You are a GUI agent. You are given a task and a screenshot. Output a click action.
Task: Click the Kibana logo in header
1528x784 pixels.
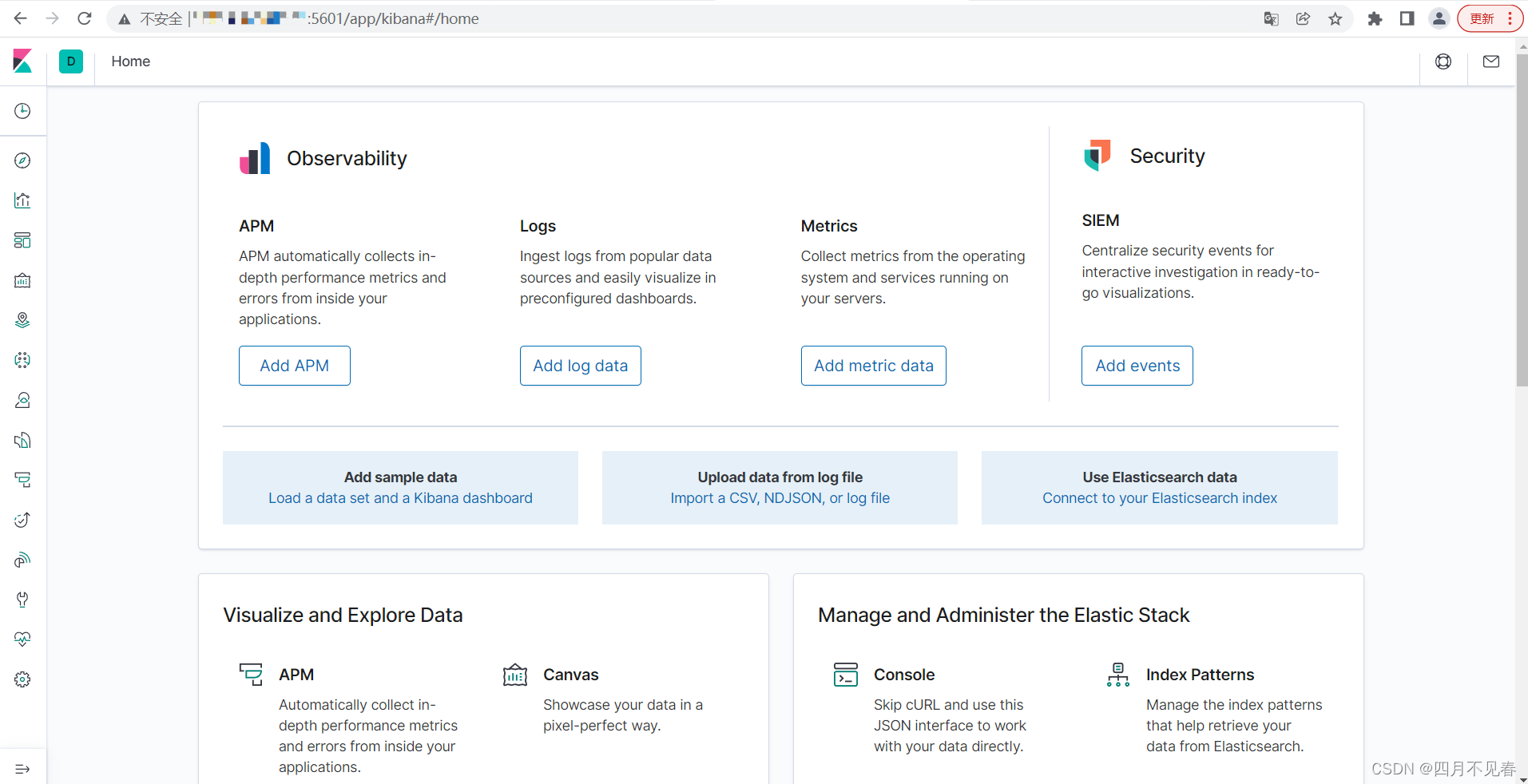[x=22, y=61]
